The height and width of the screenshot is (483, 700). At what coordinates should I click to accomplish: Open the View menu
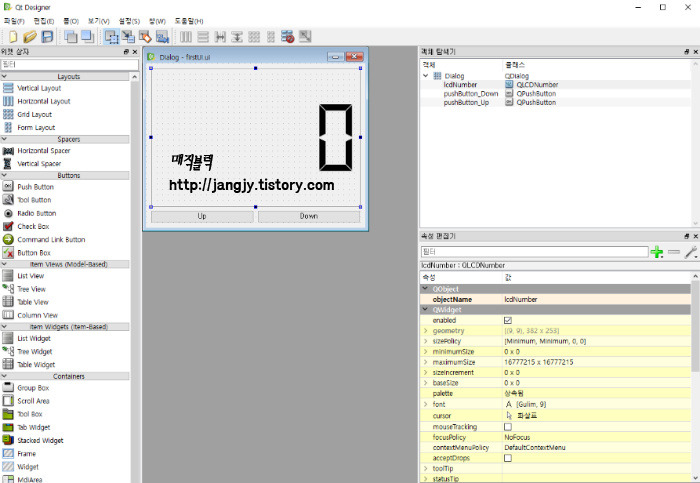99,21
